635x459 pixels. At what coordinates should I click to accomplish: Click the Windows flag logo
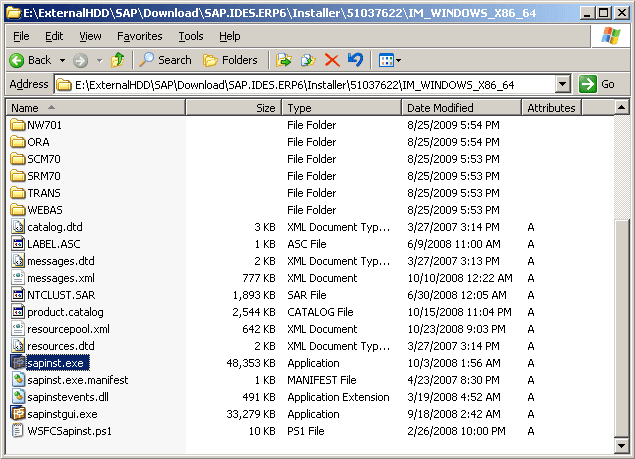point(611,36)
